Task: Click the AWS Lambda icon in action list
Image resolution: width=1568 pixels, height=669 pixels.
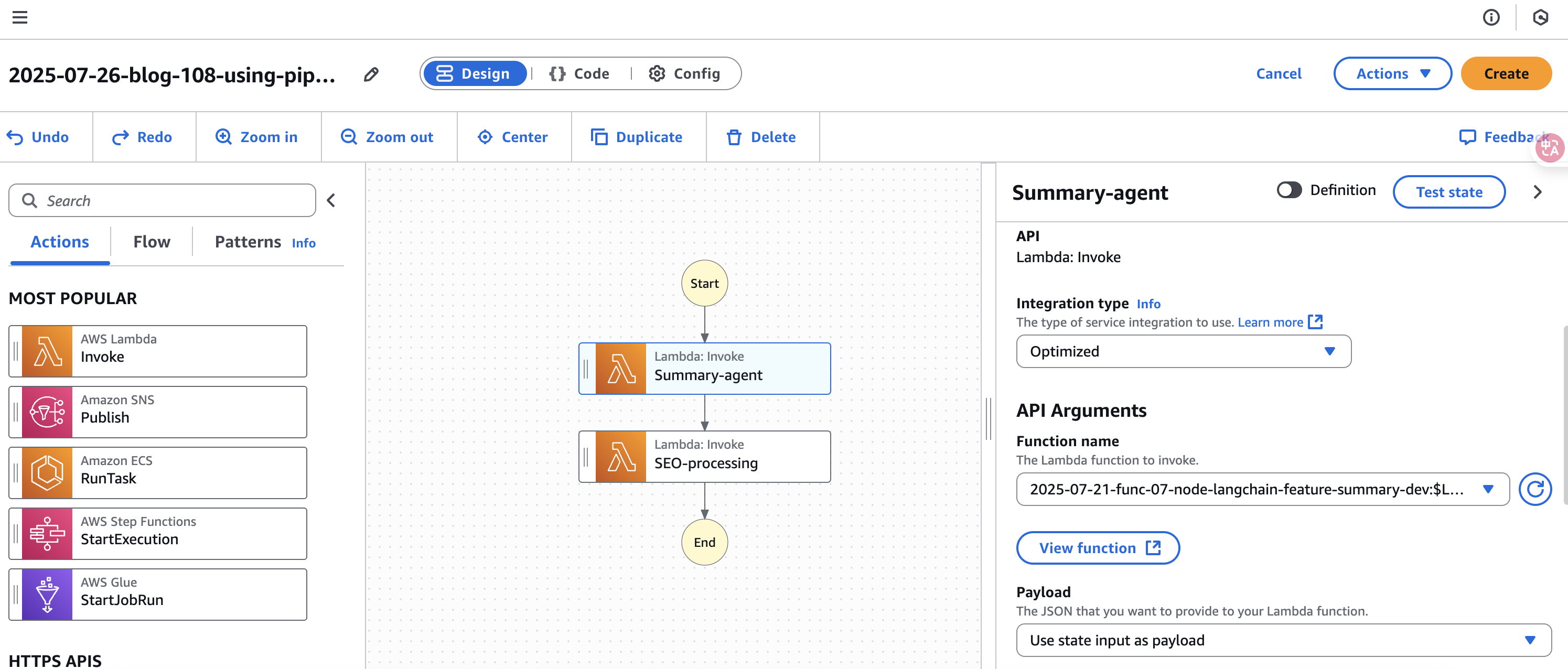Action: [47, 351]
